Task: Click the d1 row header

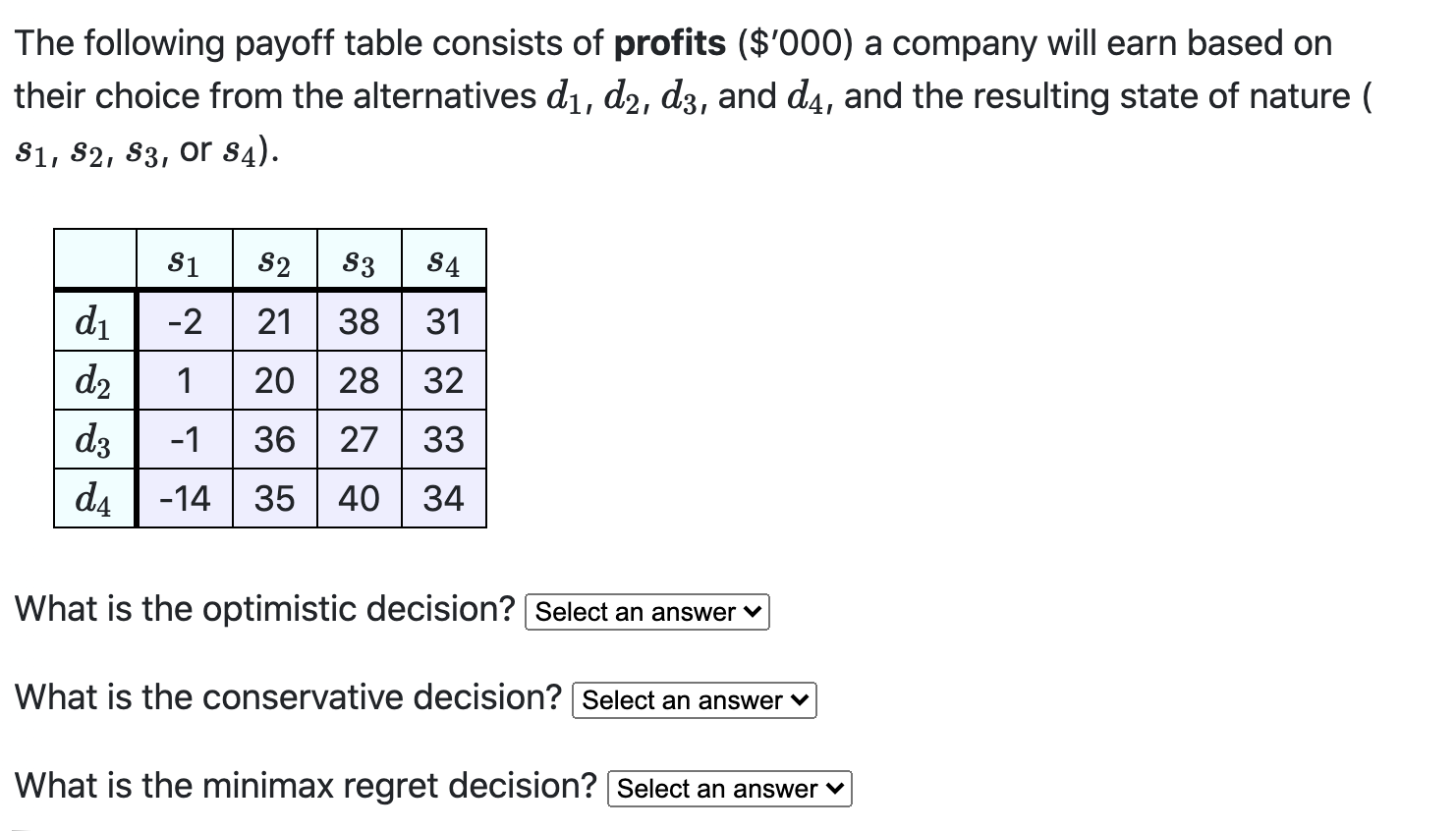Action: [93, 322]
